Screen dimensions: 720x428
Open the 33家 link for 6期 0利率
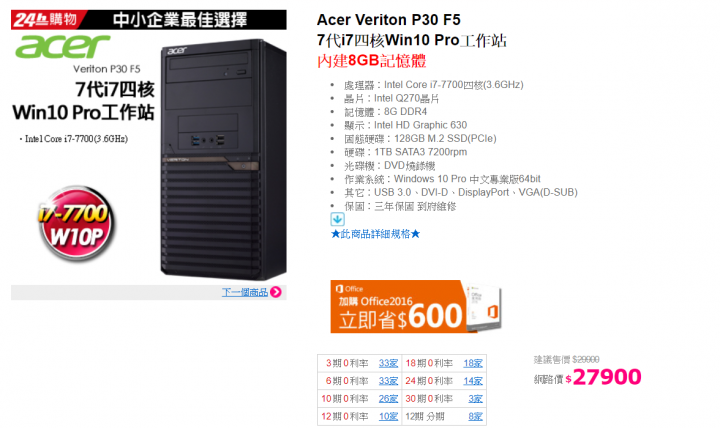388,381
